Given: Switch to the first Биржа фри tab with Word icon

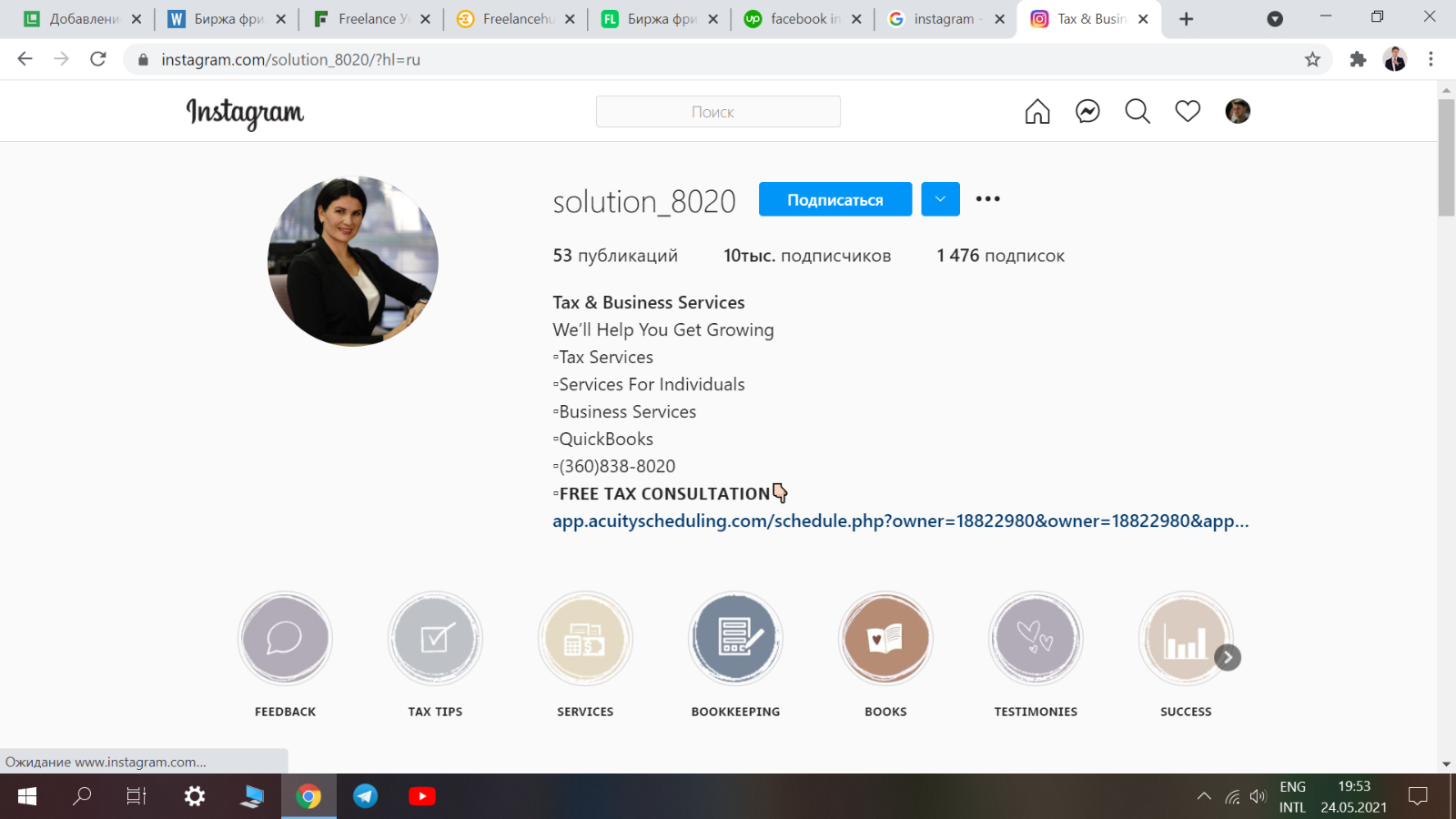Looking at the screenshot, I should point(227,19).
